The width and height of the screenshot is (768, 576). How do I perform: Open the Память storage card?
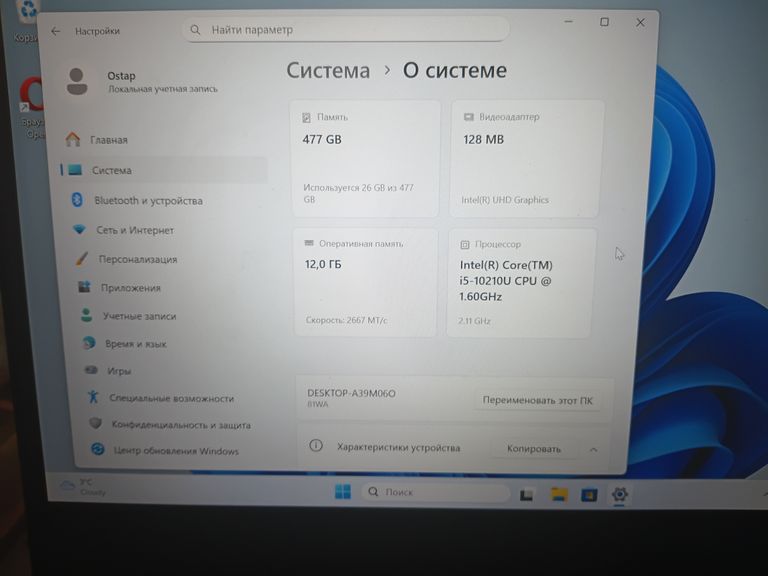(366, 159)
